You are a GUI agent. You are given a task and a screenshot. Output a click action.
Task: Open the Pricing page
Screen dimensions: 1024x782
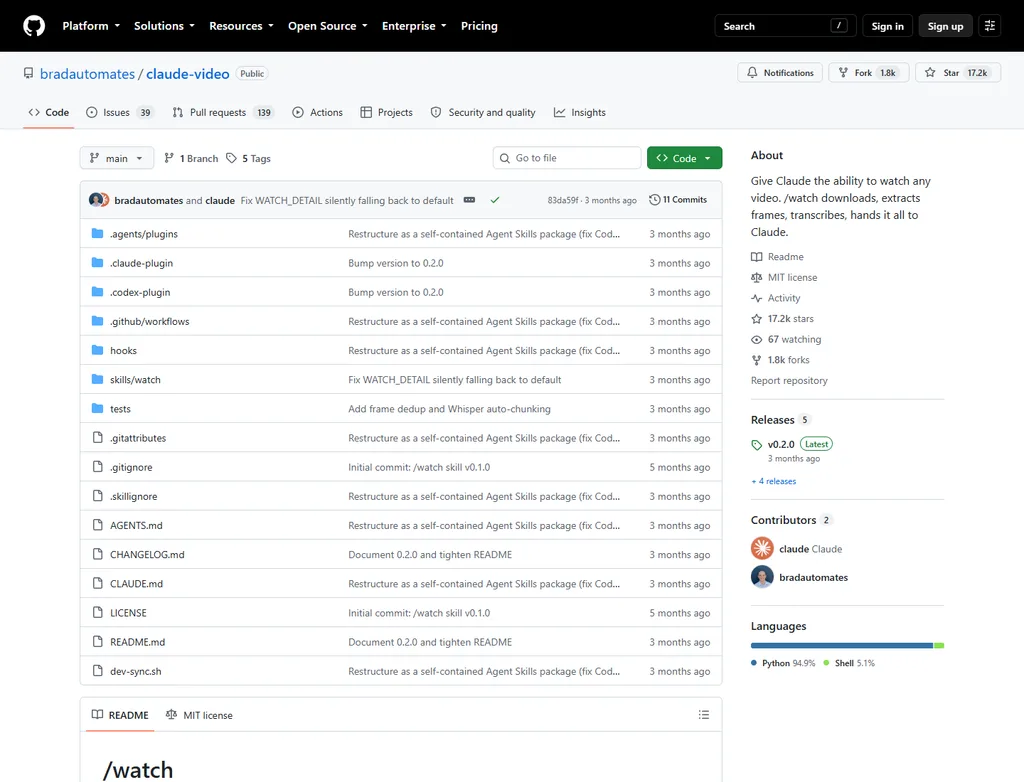click(x=479, y=26)
